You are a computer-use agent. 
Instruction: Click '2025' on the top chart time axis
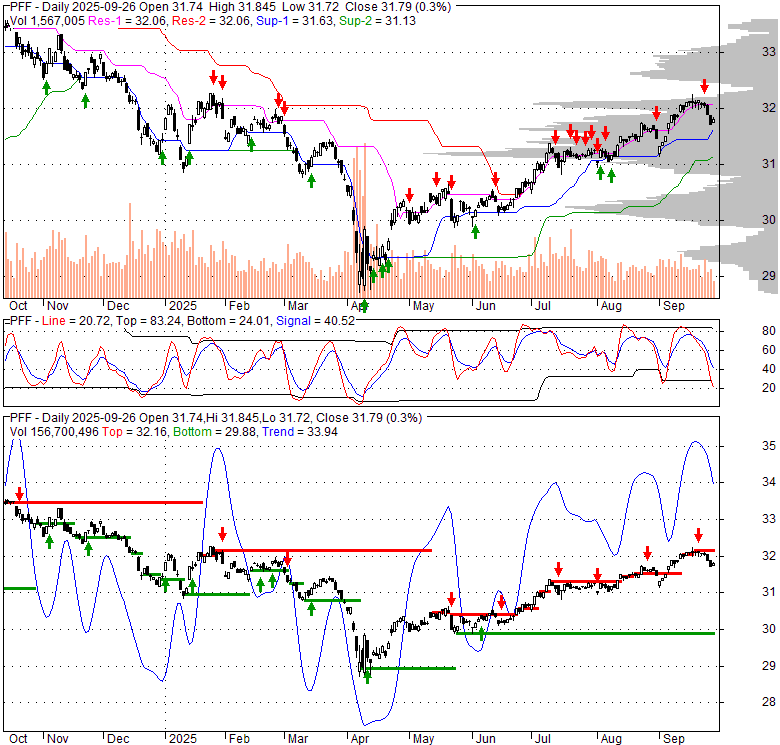point(183,306)
